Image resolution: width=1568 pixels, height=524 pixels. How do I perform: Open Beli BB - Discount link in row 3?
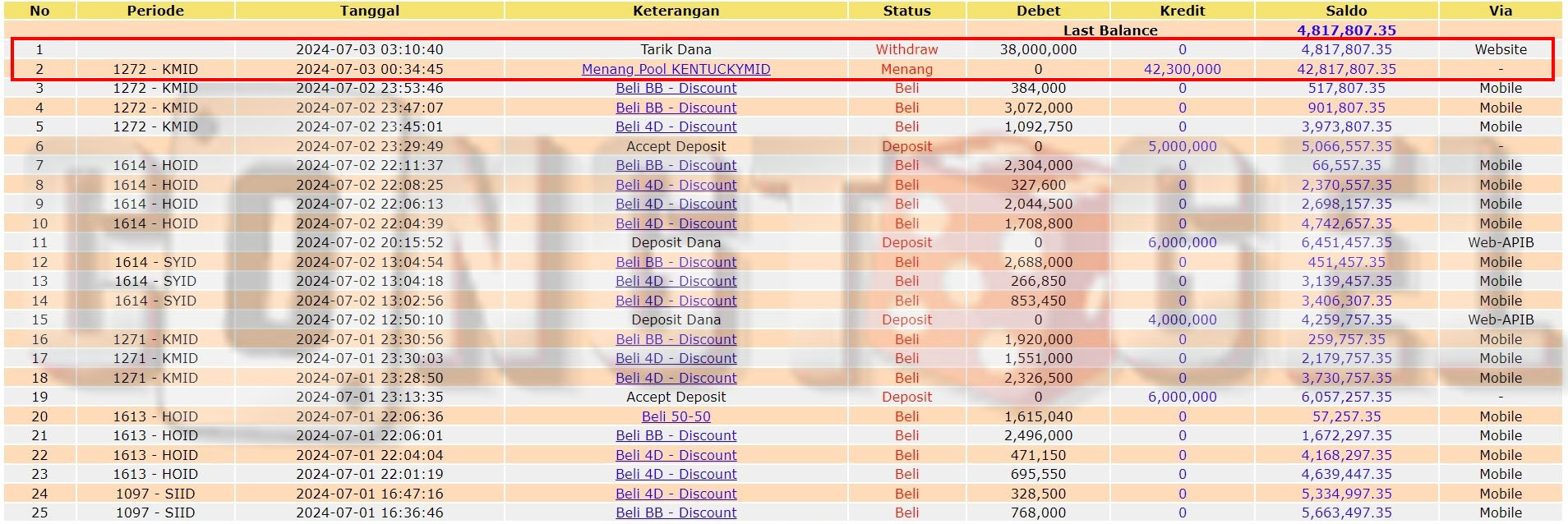point(676,88)
